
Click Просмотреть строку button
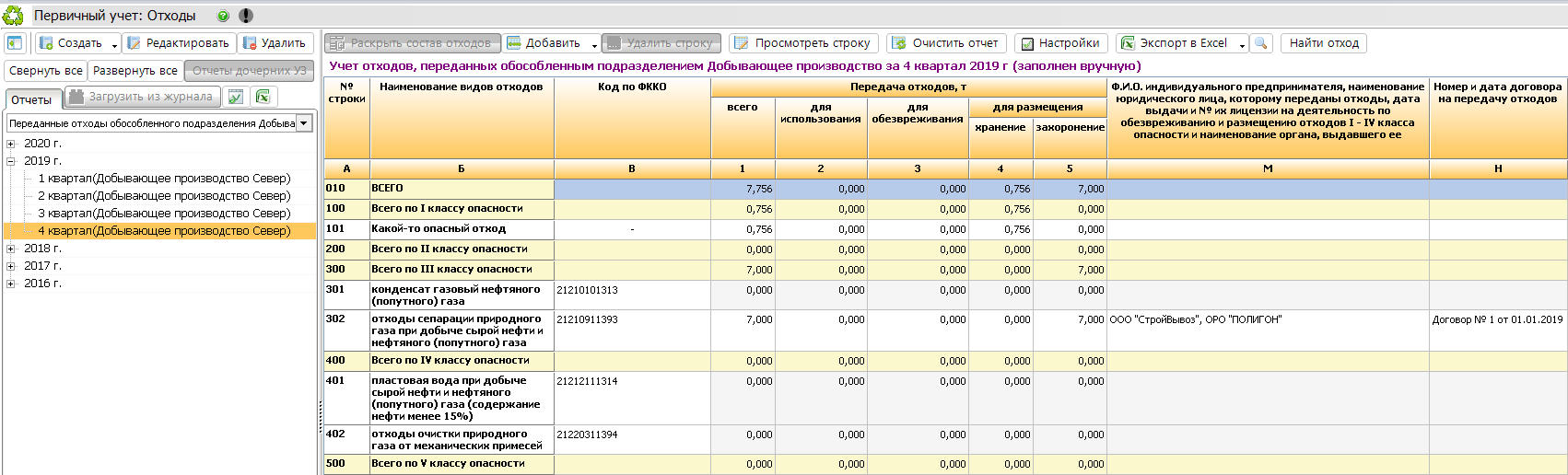[x=802, y=43]
